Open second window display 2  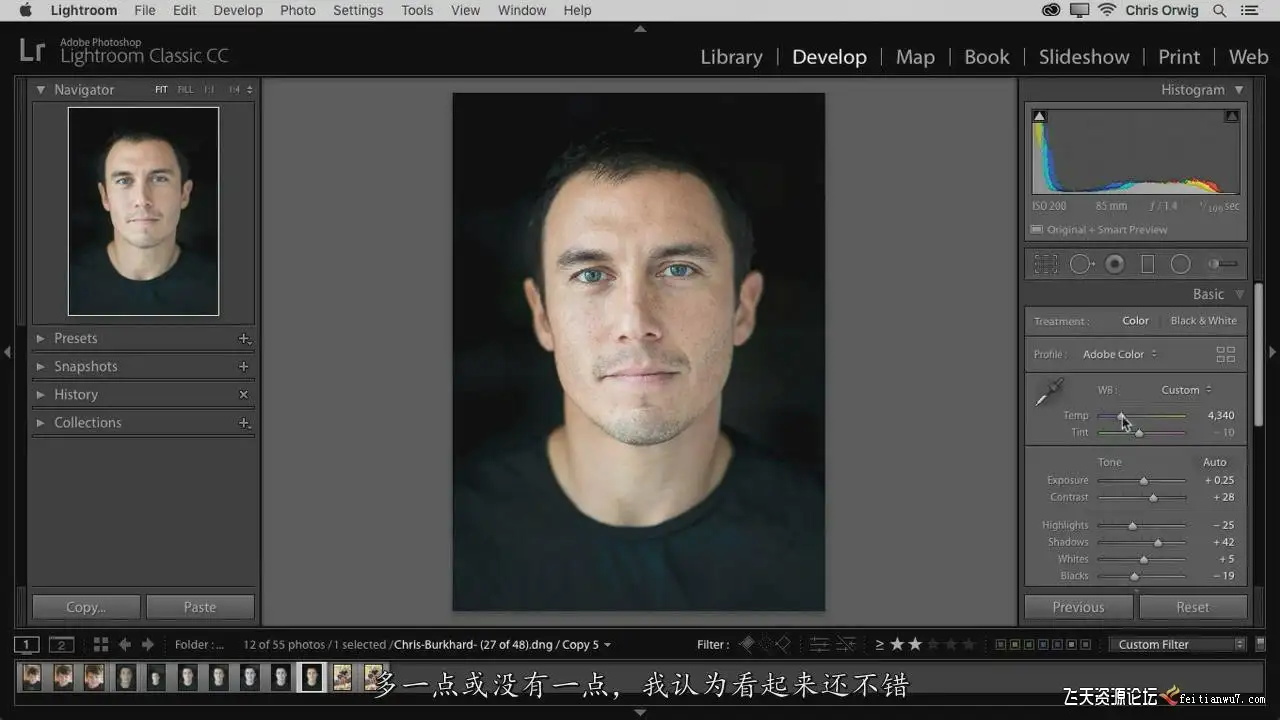click(62, 645)
